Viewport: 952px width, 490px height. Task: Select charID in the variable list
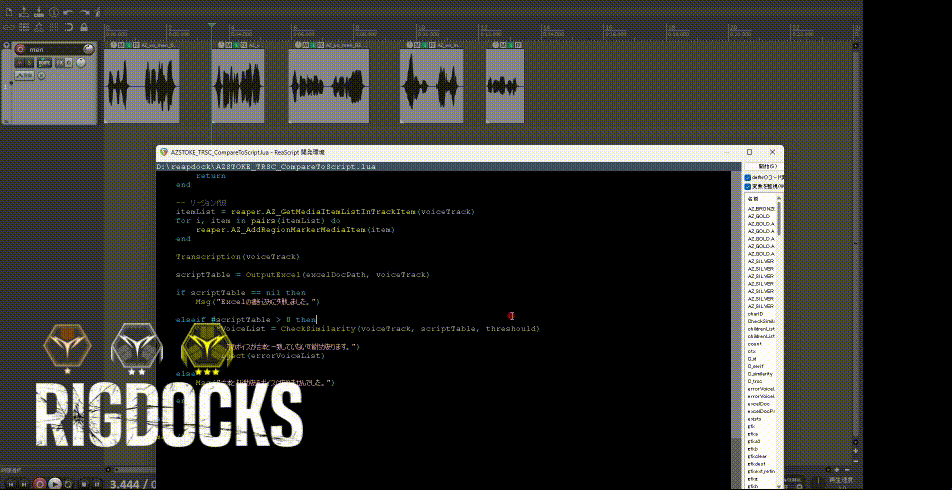click(x=755, y=314)
